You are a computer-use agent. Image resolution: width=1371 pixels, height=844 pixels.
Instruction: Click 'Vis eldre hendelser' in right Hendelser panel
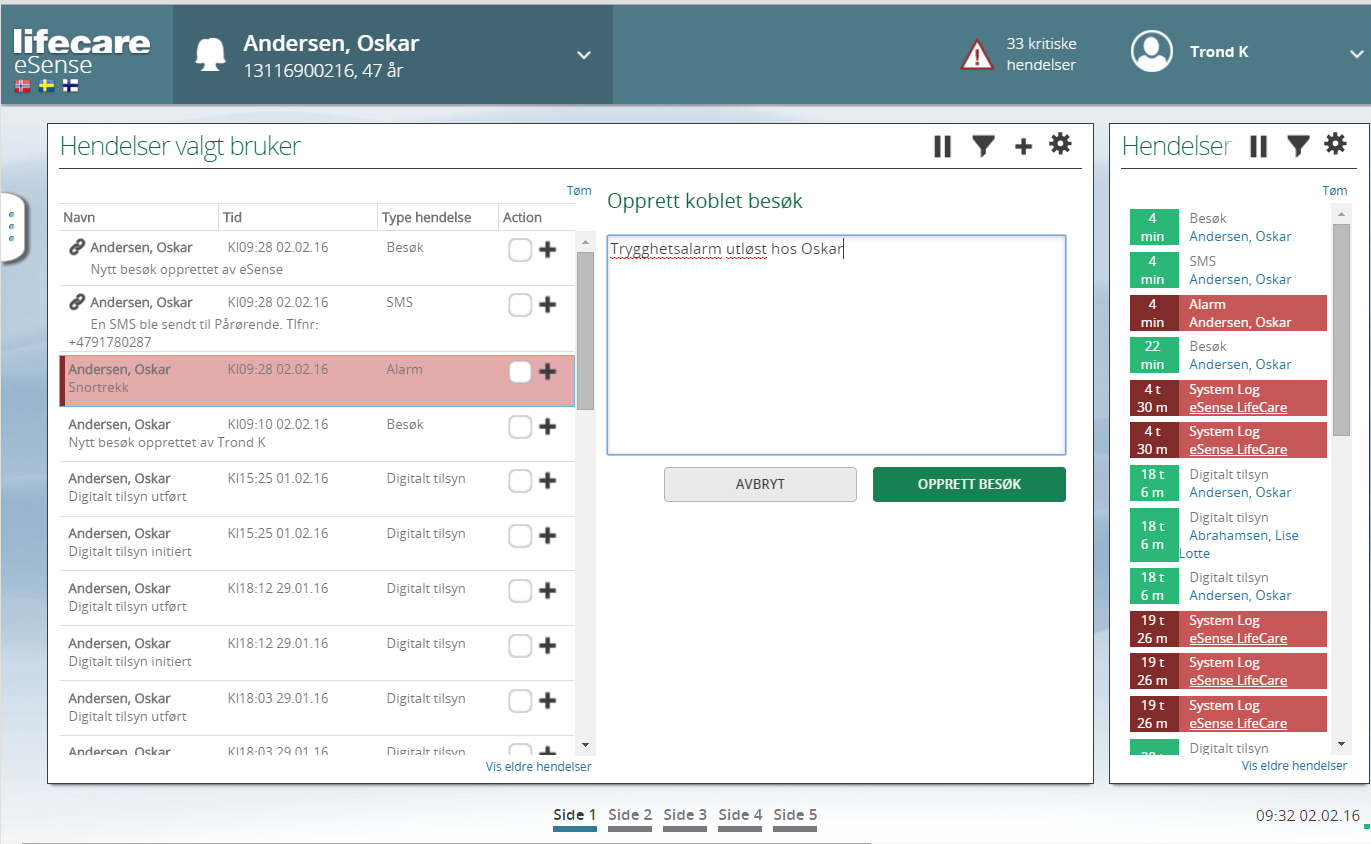(x=1294, y=765)
